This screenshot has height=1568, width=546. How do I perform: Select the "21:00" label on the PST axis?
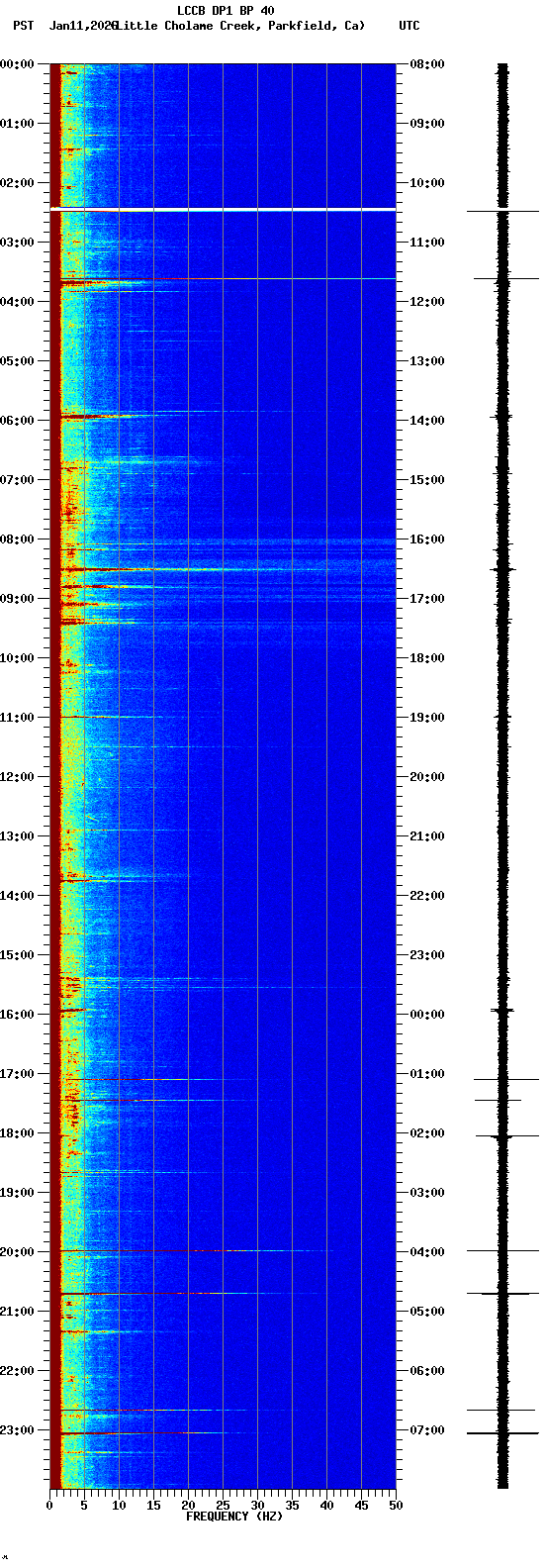tap(17, 1312)
